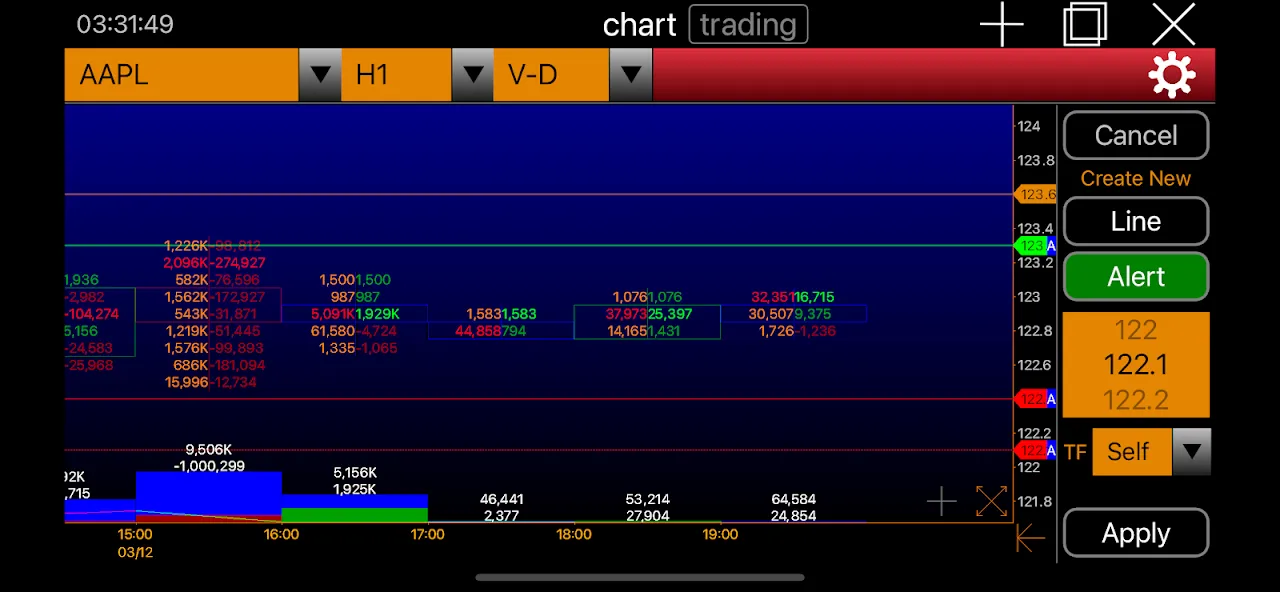Select the chart tab label
Image resolution: width=1280 pixels, height=592 pixels.
pyautogui.click(x=639, y=25)
